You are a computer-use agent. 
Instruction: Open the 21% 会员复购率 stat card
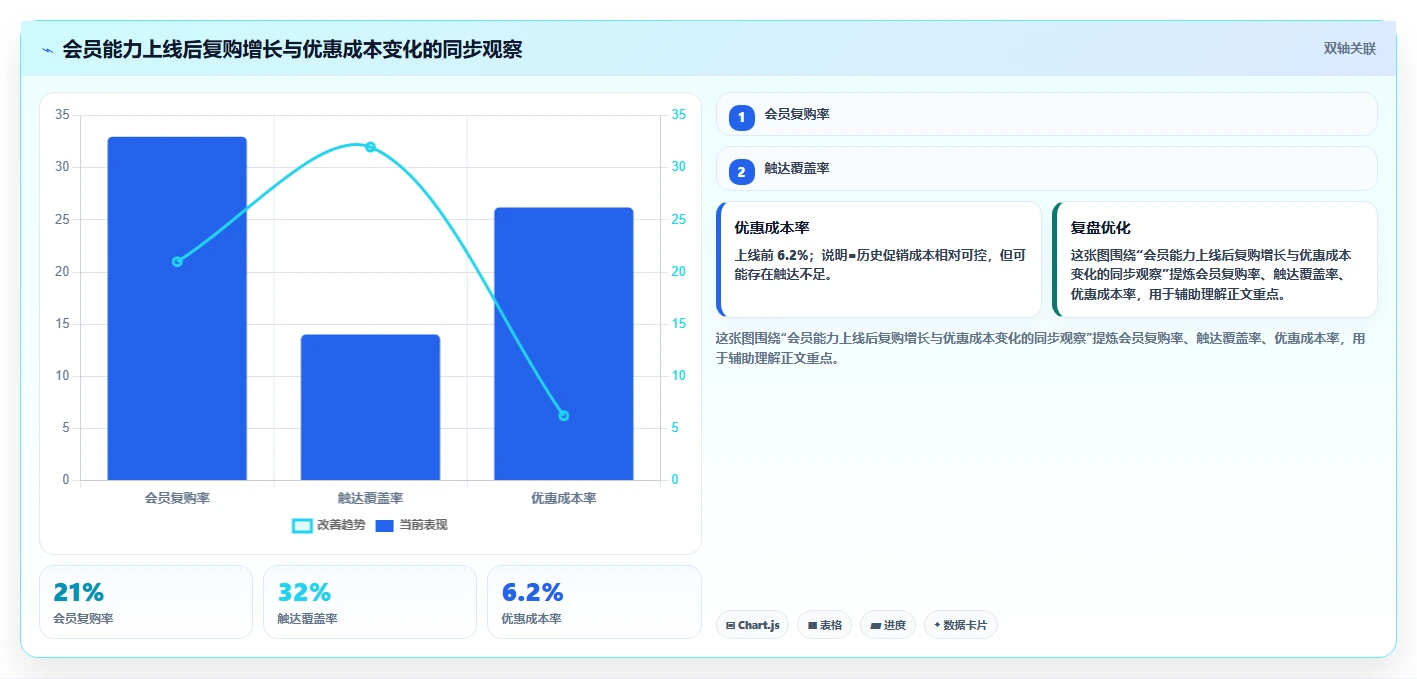(146, 602)
